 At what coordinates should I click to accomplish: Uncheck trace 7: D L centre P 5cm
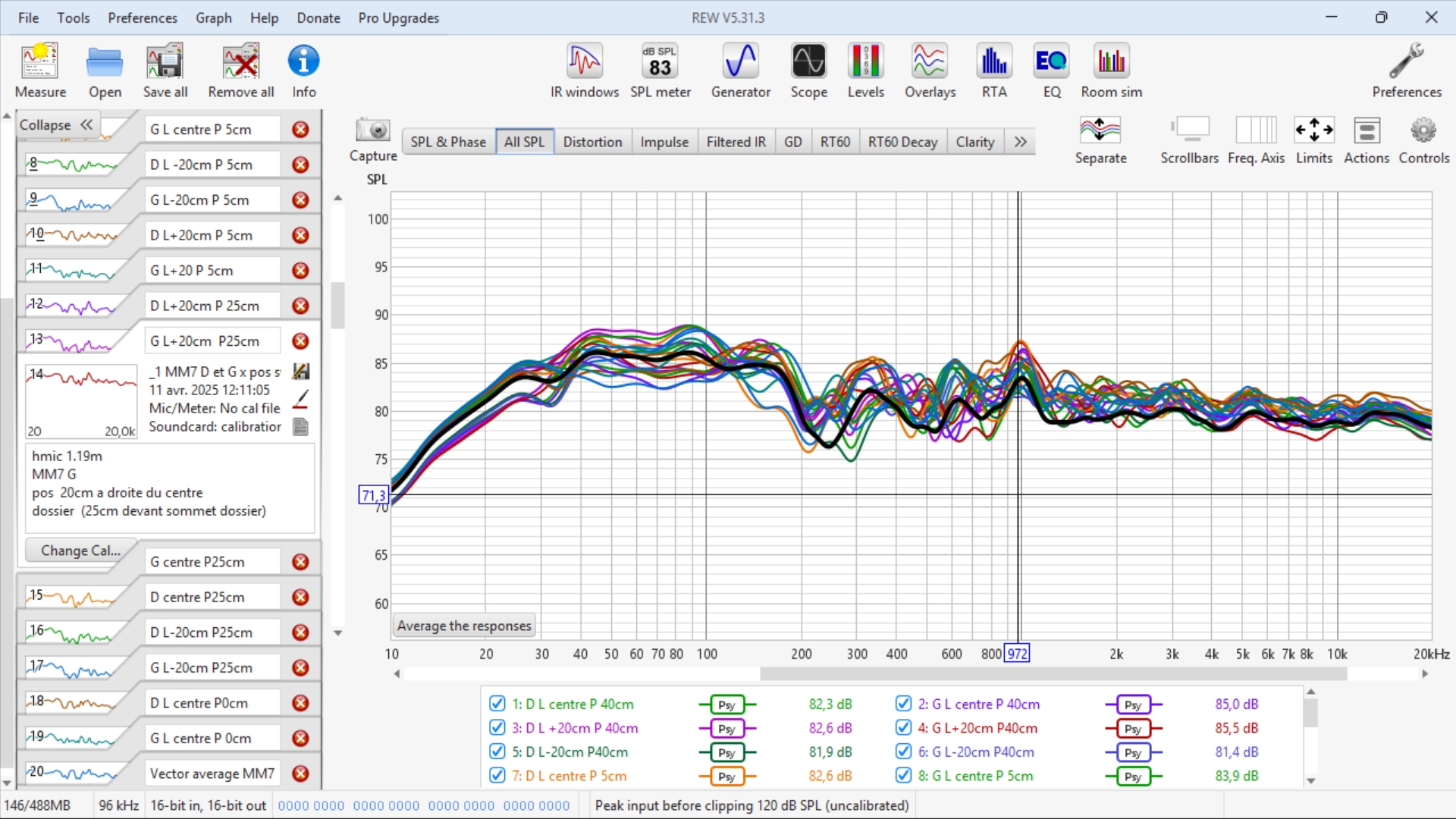[497, 776]
